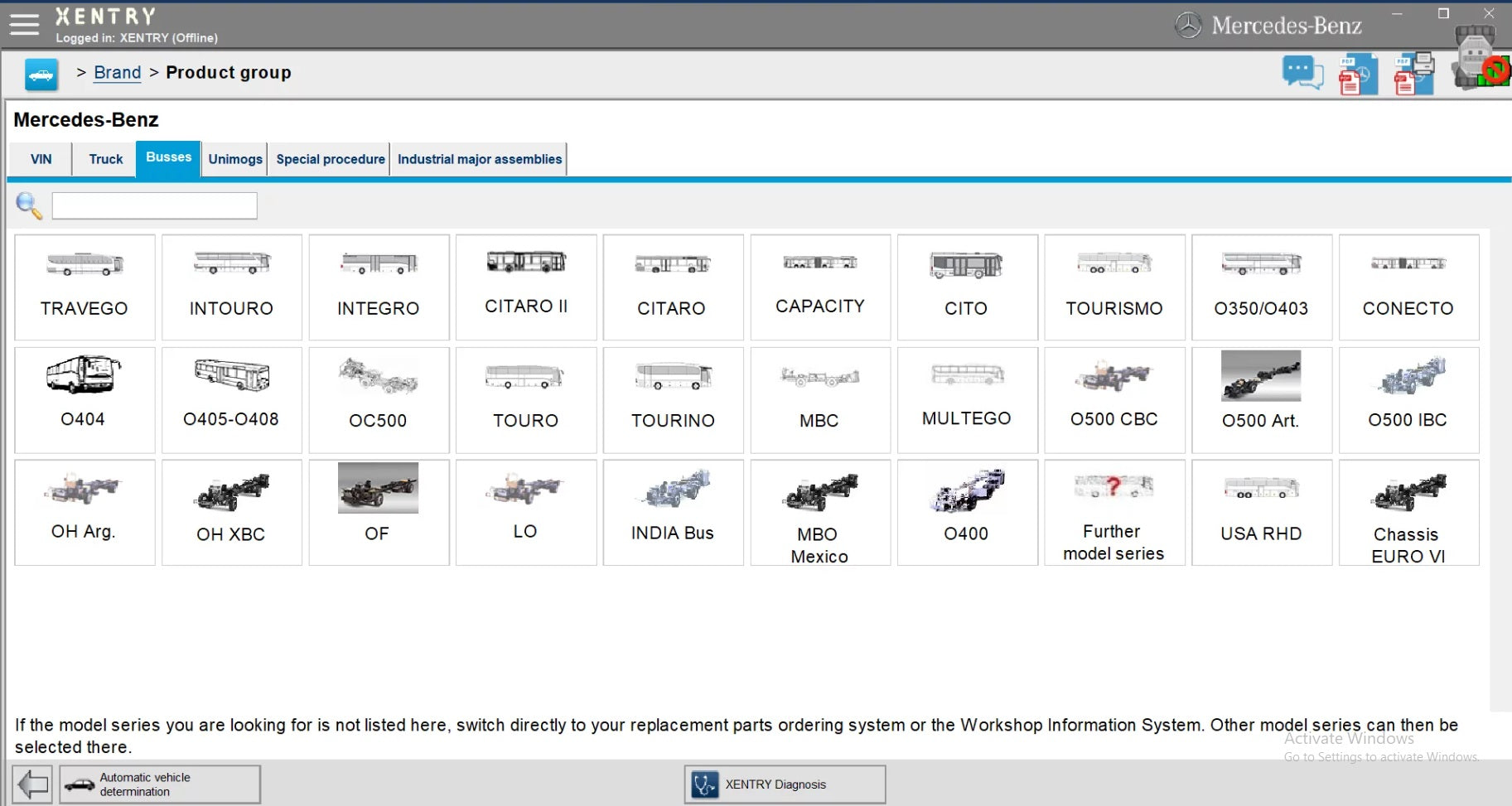Open the Unimogs tab

click(x=235, y=159)
